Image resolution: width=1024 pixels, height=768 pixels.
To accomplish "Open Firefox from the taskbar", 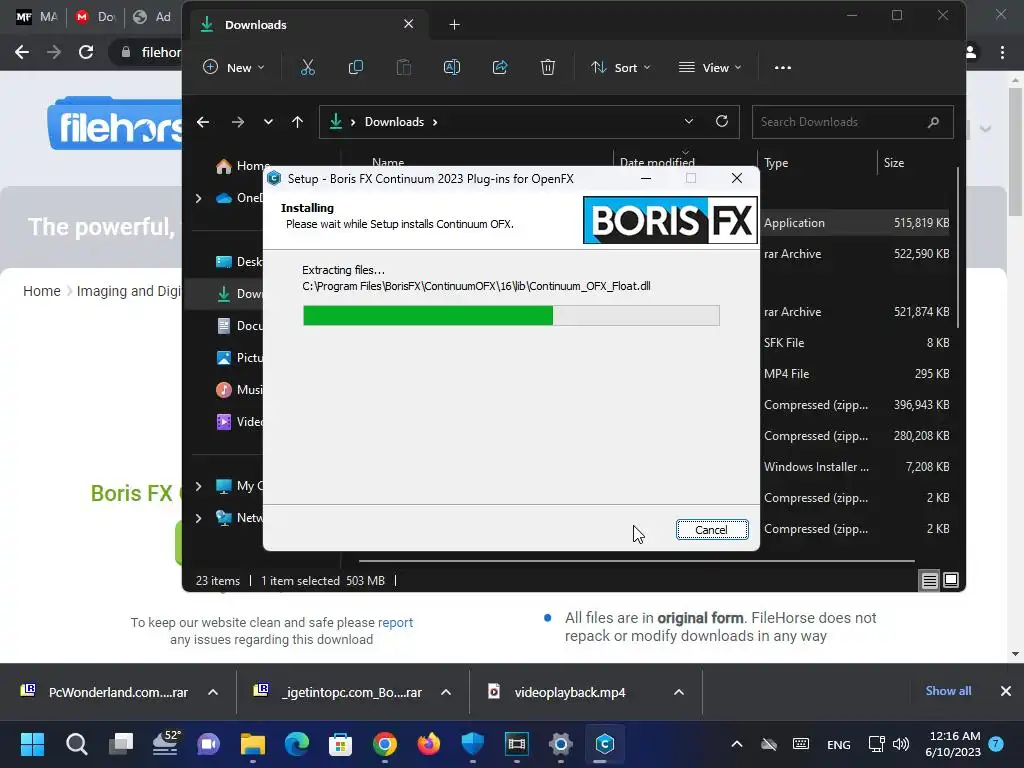I will [428, 744].
